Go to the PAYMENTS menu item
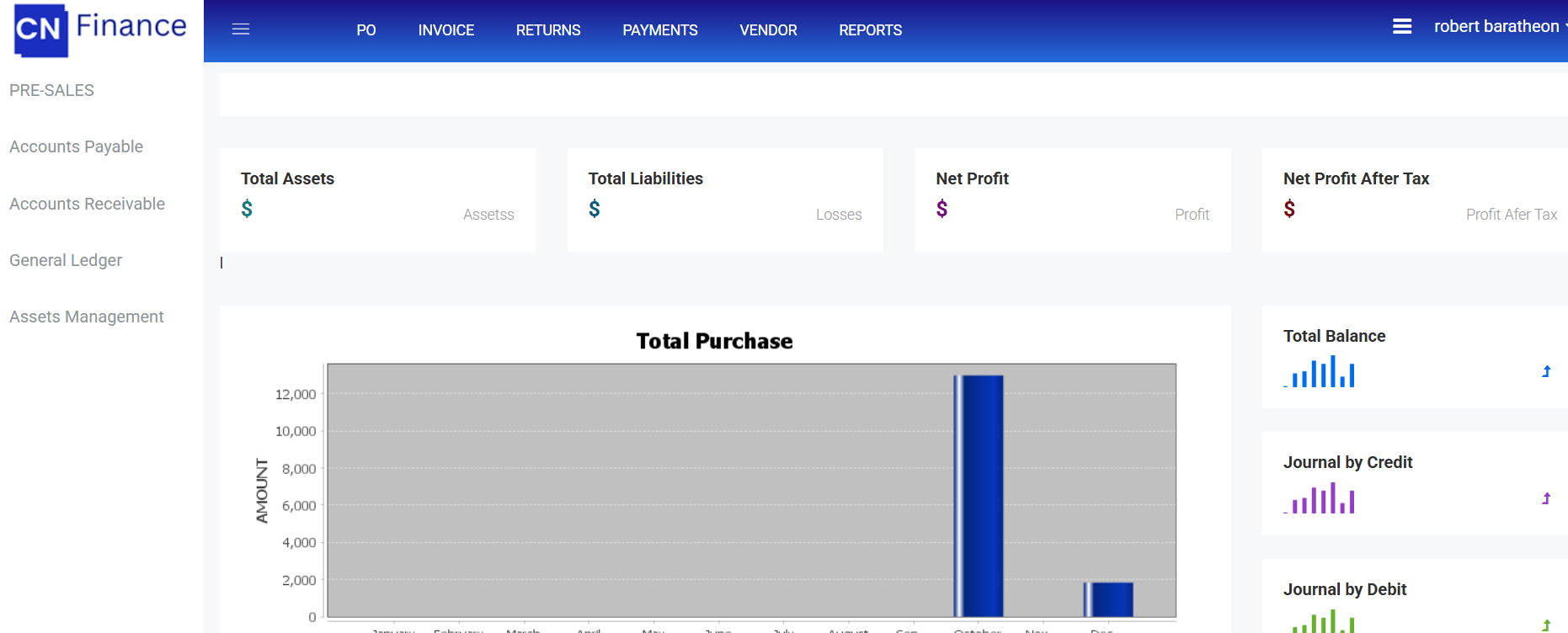This screenshot has width=1568, height=633. coord(659,30)
